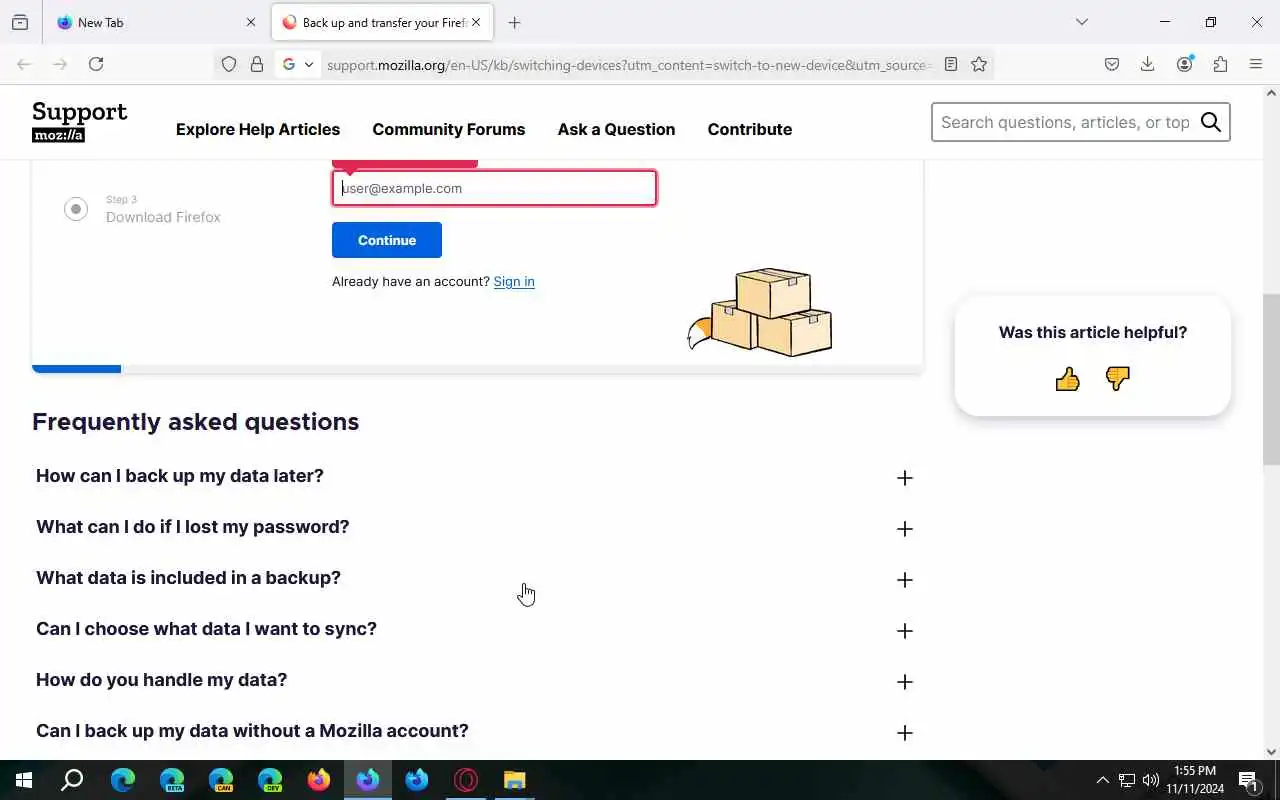
Task: Click the blue Continue button
Action: pyautogui.click(x=387, y=240)
